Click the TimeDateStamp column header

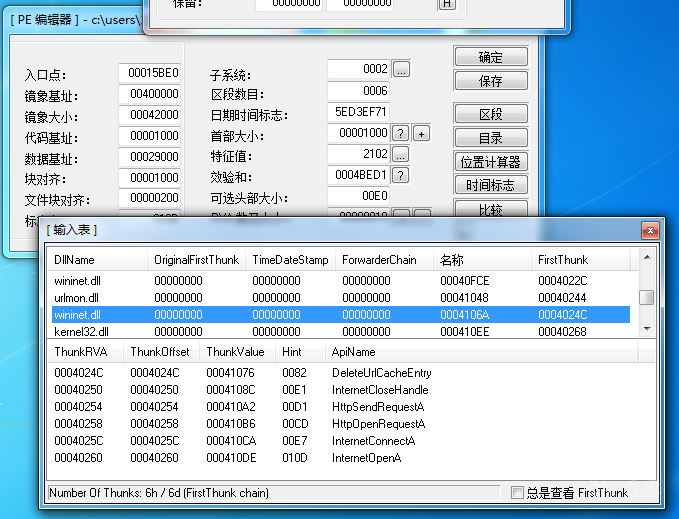(x=291, y=260)
